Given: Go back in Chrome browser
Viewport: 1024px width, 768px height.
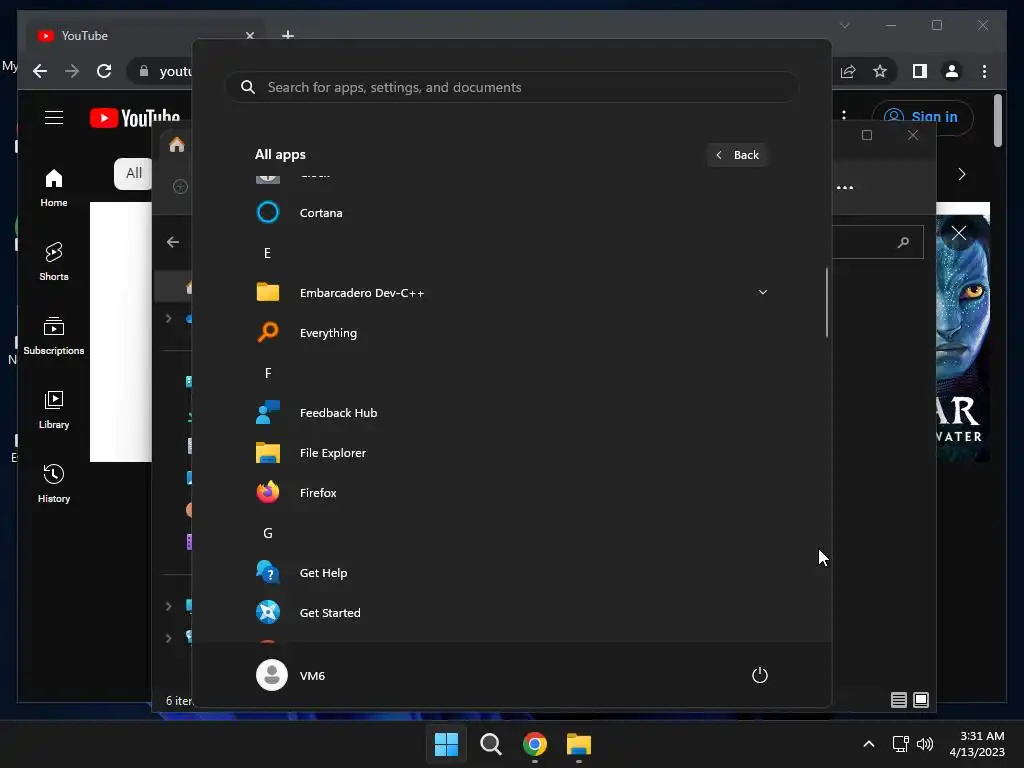Looking at the screenshot, I should click(40, 71).
